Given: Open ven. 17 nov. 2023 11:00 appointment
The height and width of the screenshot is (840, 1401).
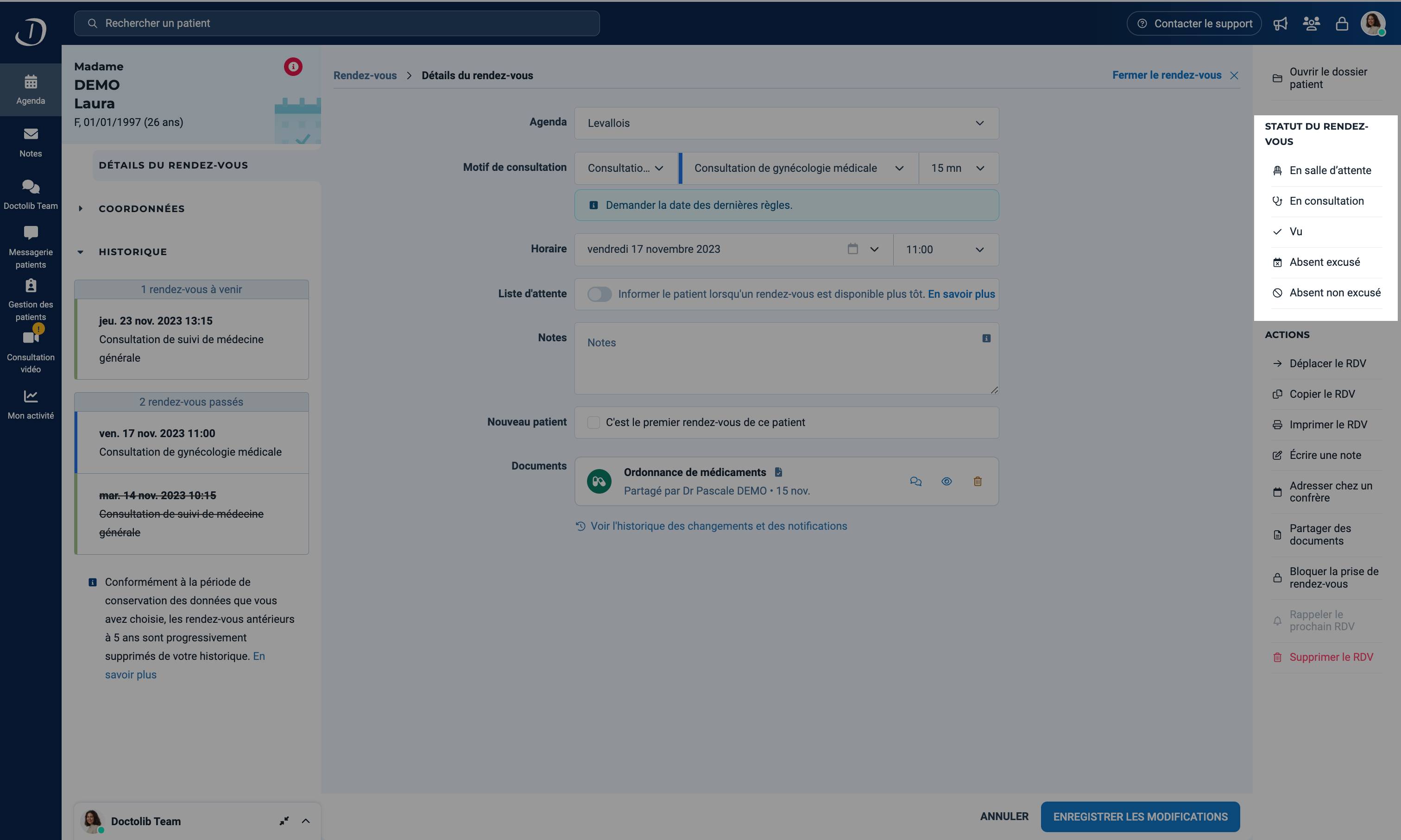Looking at the screenshot, I should click(x=191, y=443).
